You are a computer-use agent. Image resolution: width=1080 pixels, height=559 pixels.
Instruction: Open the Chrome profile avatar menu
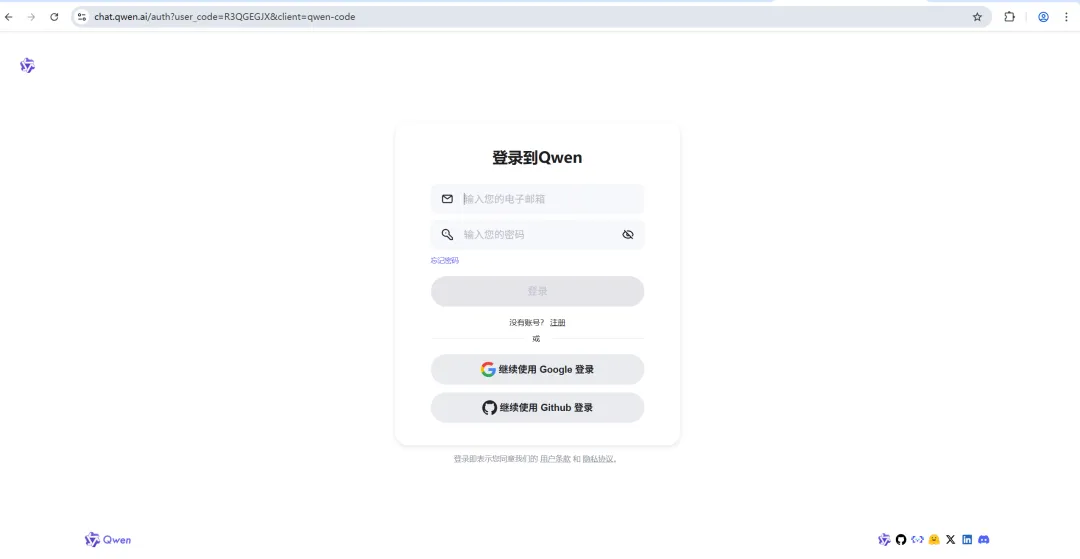coord(1043,17)
